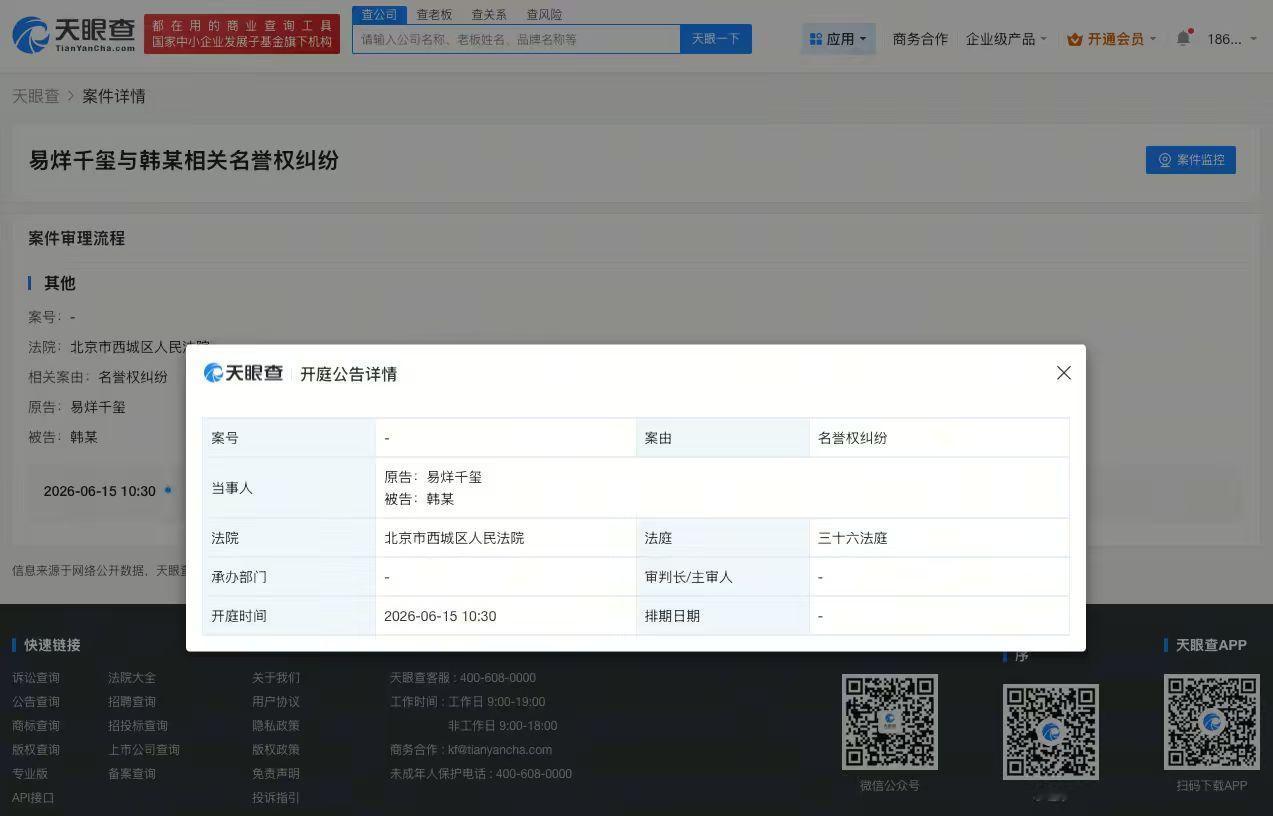Viewport: 1273px width, 816px height.
Task: Click 名誉权纠纷 cell in dialog
Action: pos(852,438)
